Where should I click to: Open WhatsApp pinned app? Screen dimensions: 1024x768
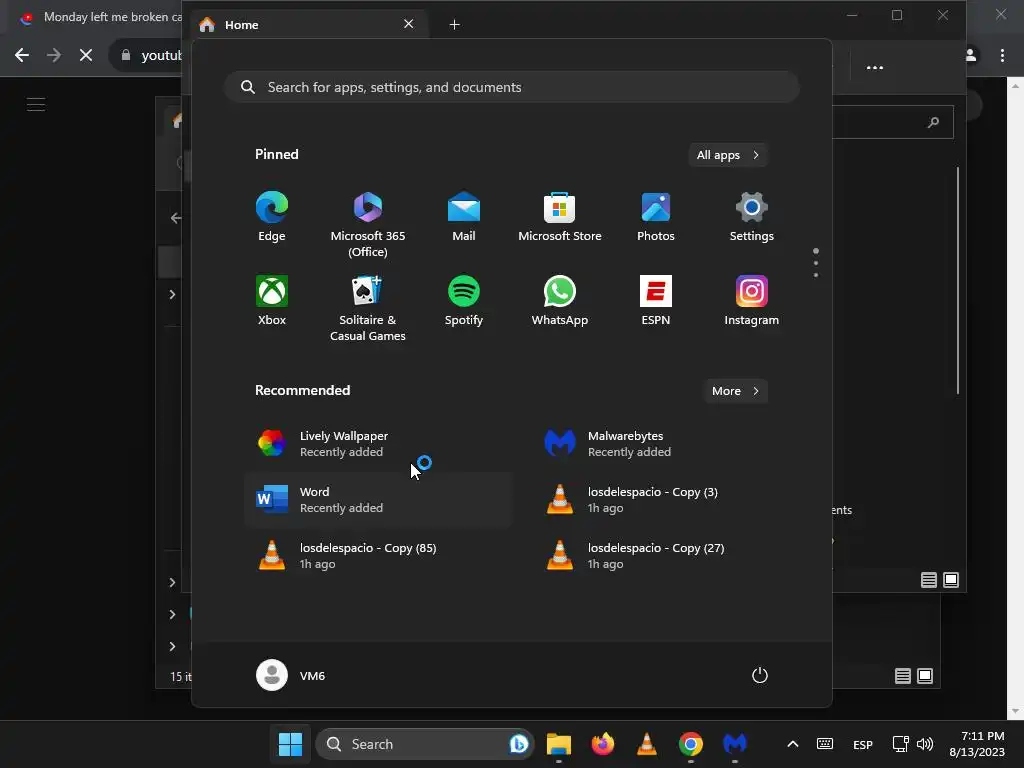tap(560, 301)
